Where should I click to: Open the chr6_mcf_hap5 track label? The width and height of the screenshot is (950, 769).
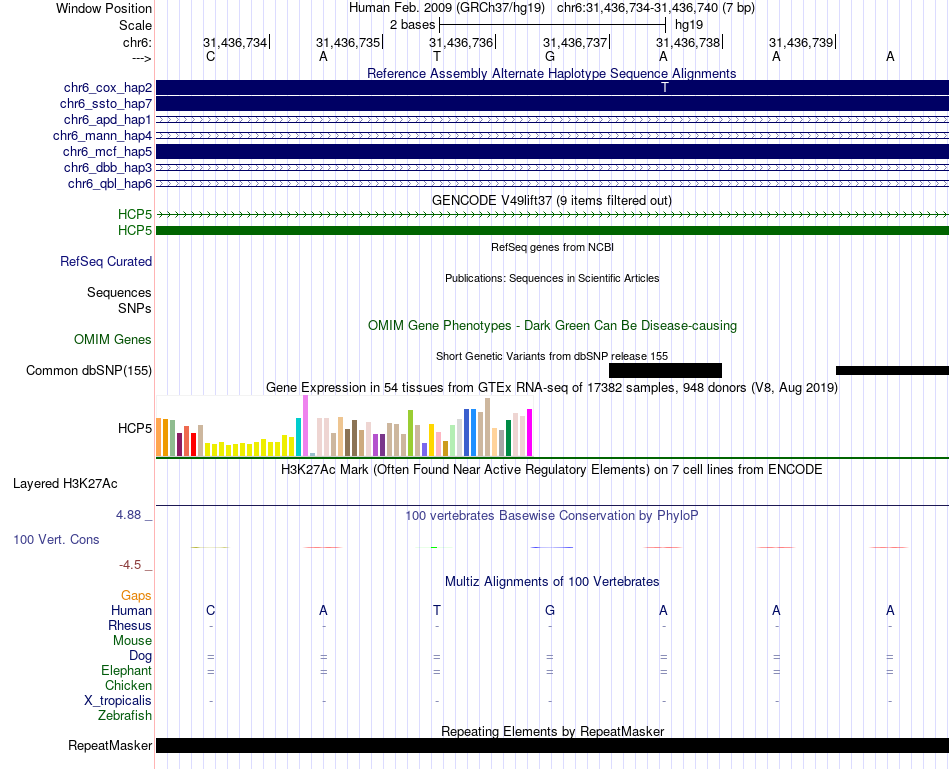click(107, 151)
